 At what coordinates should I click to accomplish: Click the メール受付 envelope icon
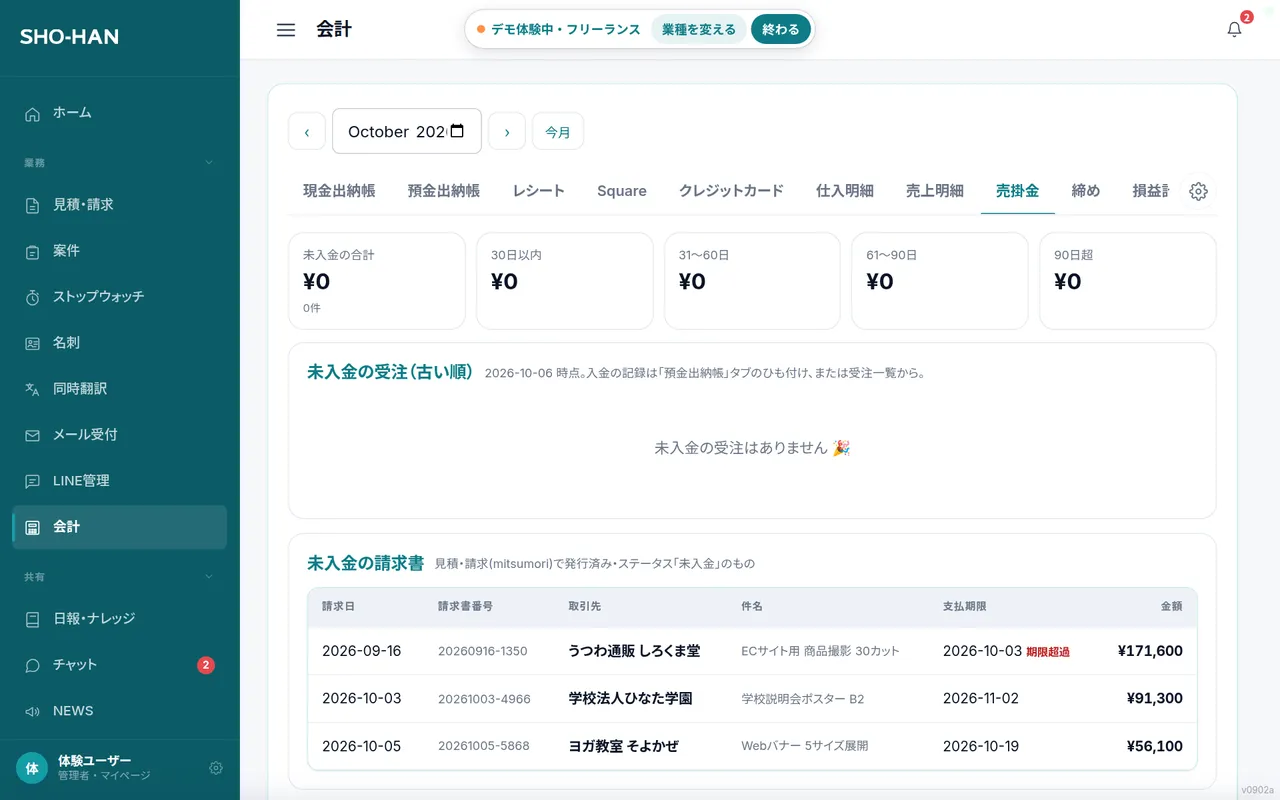pyautogui.click(x=33, y=436)
